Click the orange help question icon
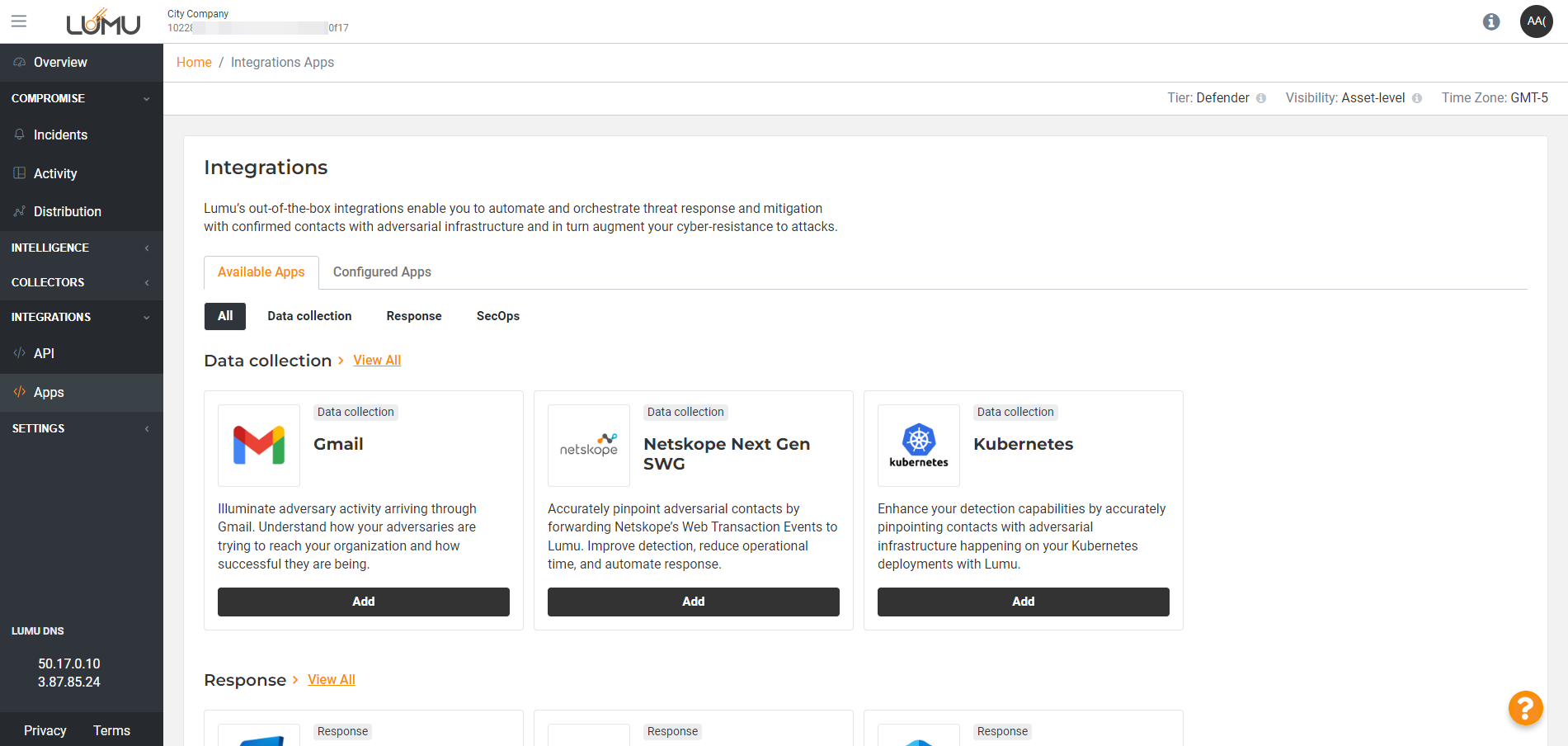This screenshot has height=746, width=1568. click(1525, 707)
